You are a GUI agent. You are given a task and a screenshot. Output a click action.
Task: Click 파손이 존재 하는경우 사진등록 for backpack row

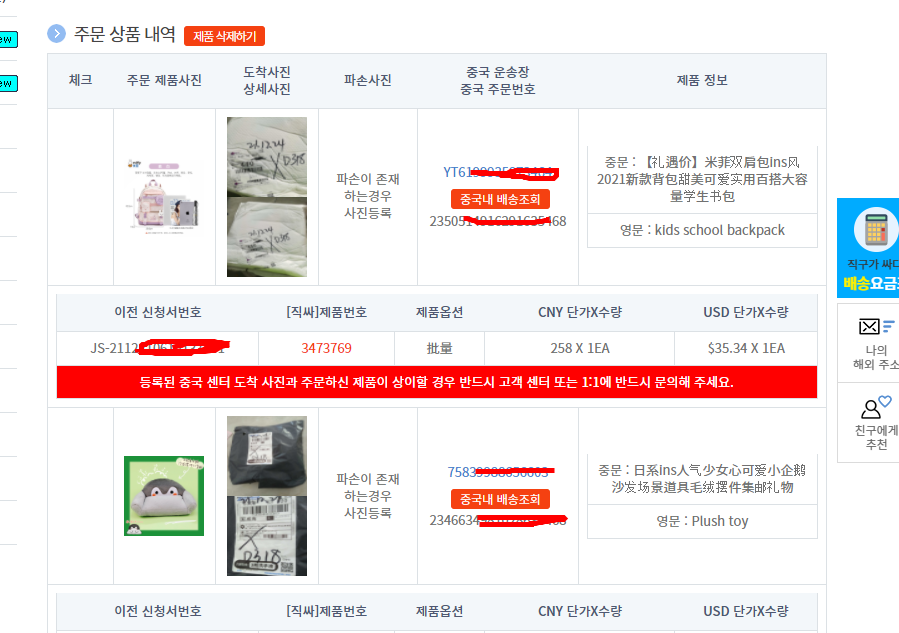(x=368, y=196)
